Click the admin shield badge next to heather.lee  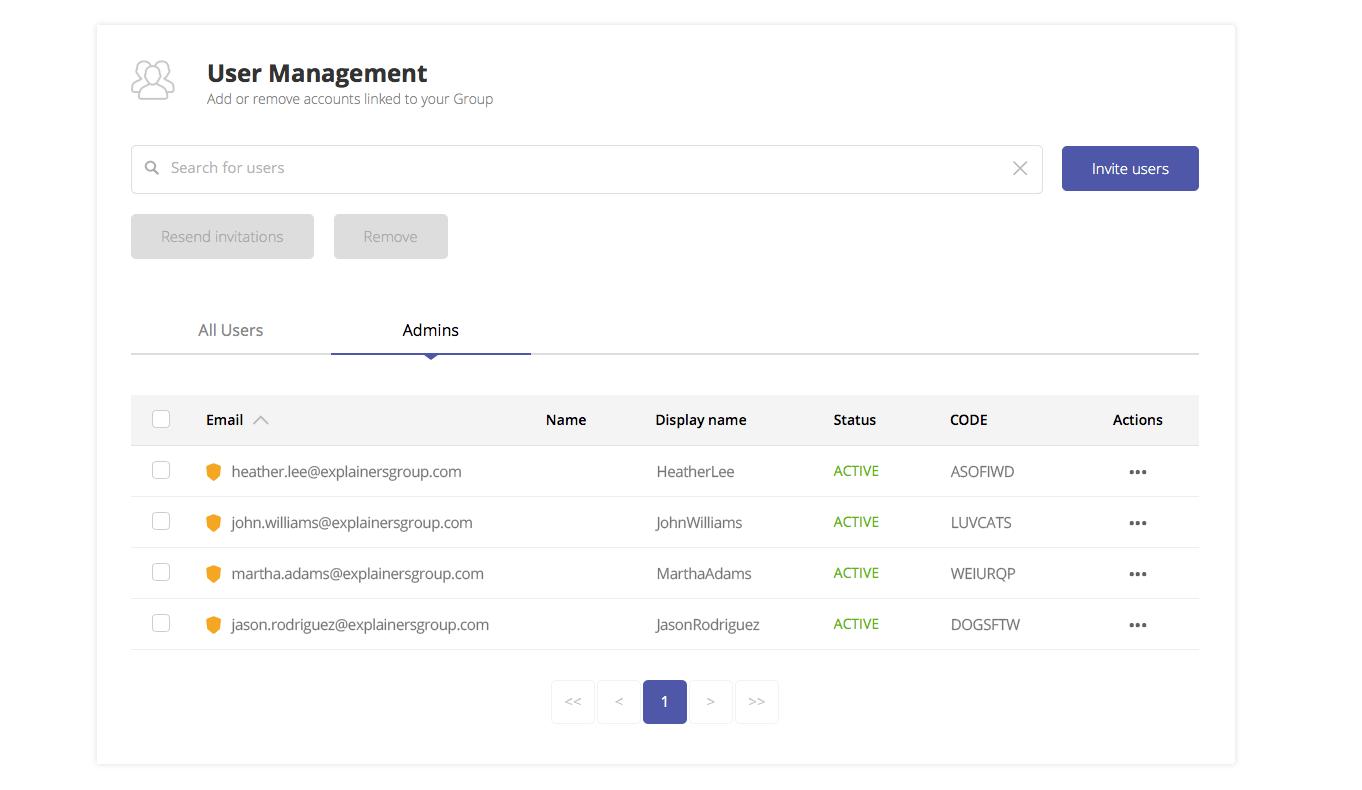click(x=213, y=471)
